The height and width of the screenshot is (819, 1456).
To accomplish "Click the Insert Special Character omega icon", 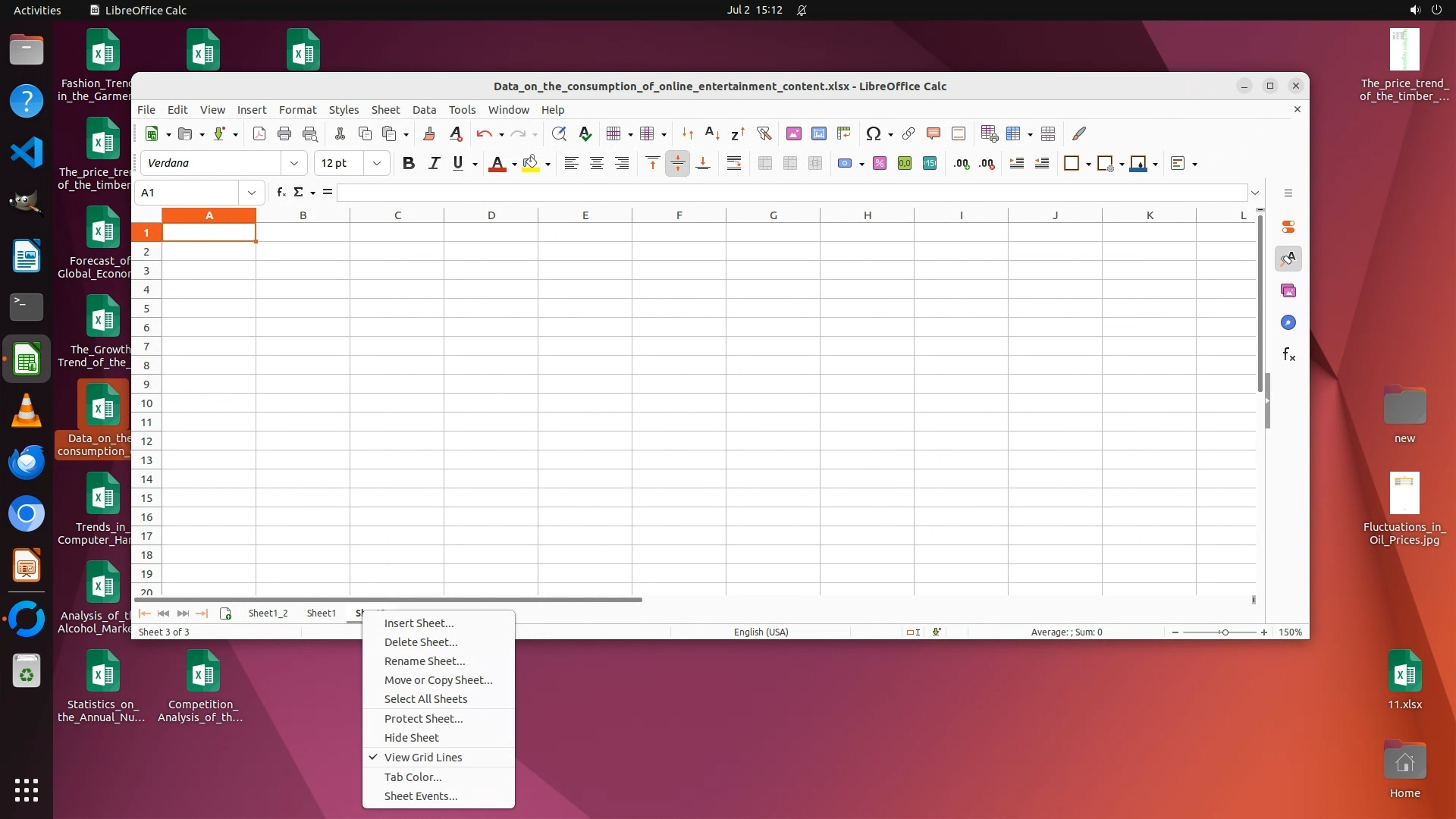I will [873, 133].
